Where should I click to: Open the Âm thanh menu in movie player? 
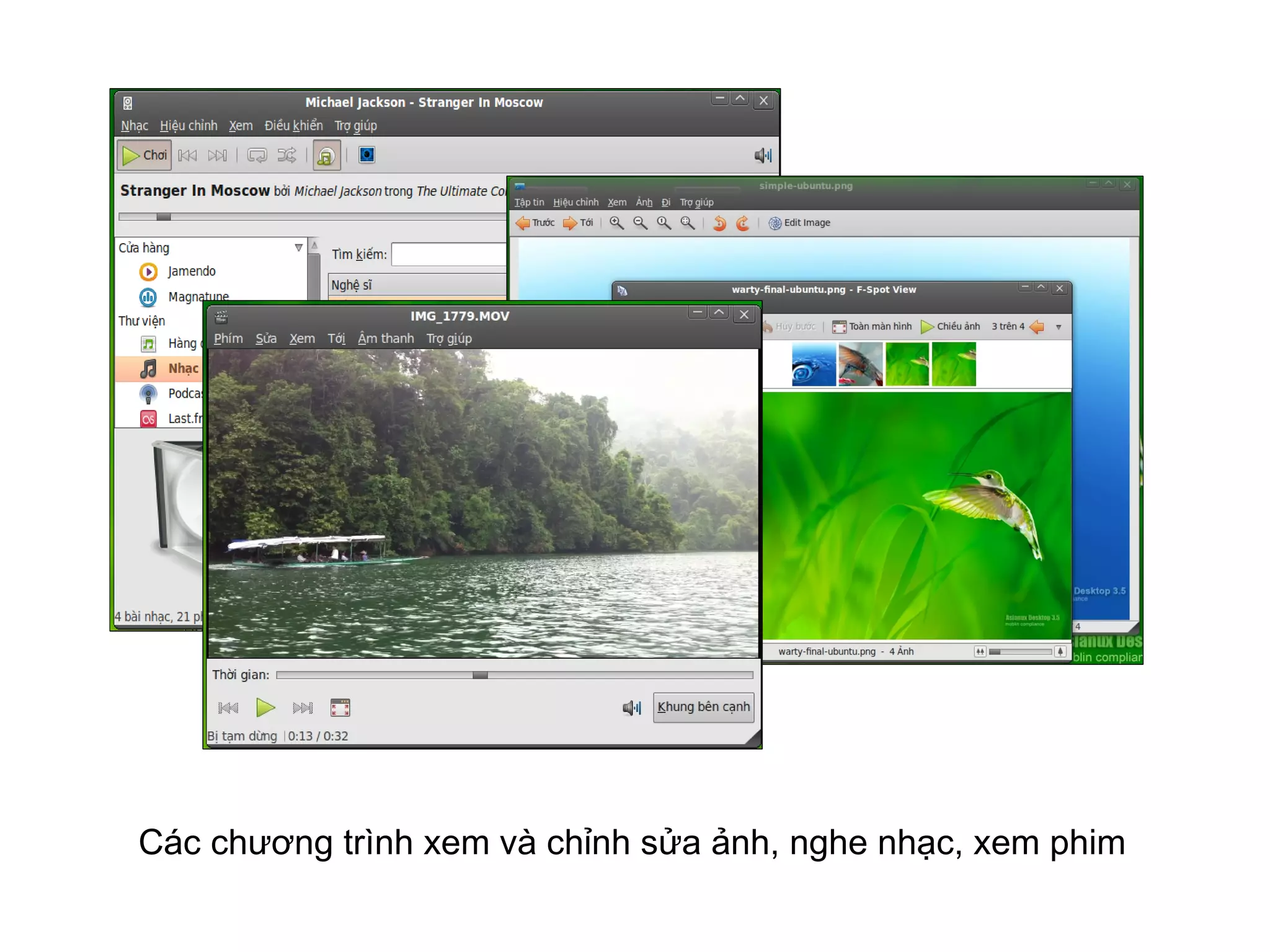386,339
